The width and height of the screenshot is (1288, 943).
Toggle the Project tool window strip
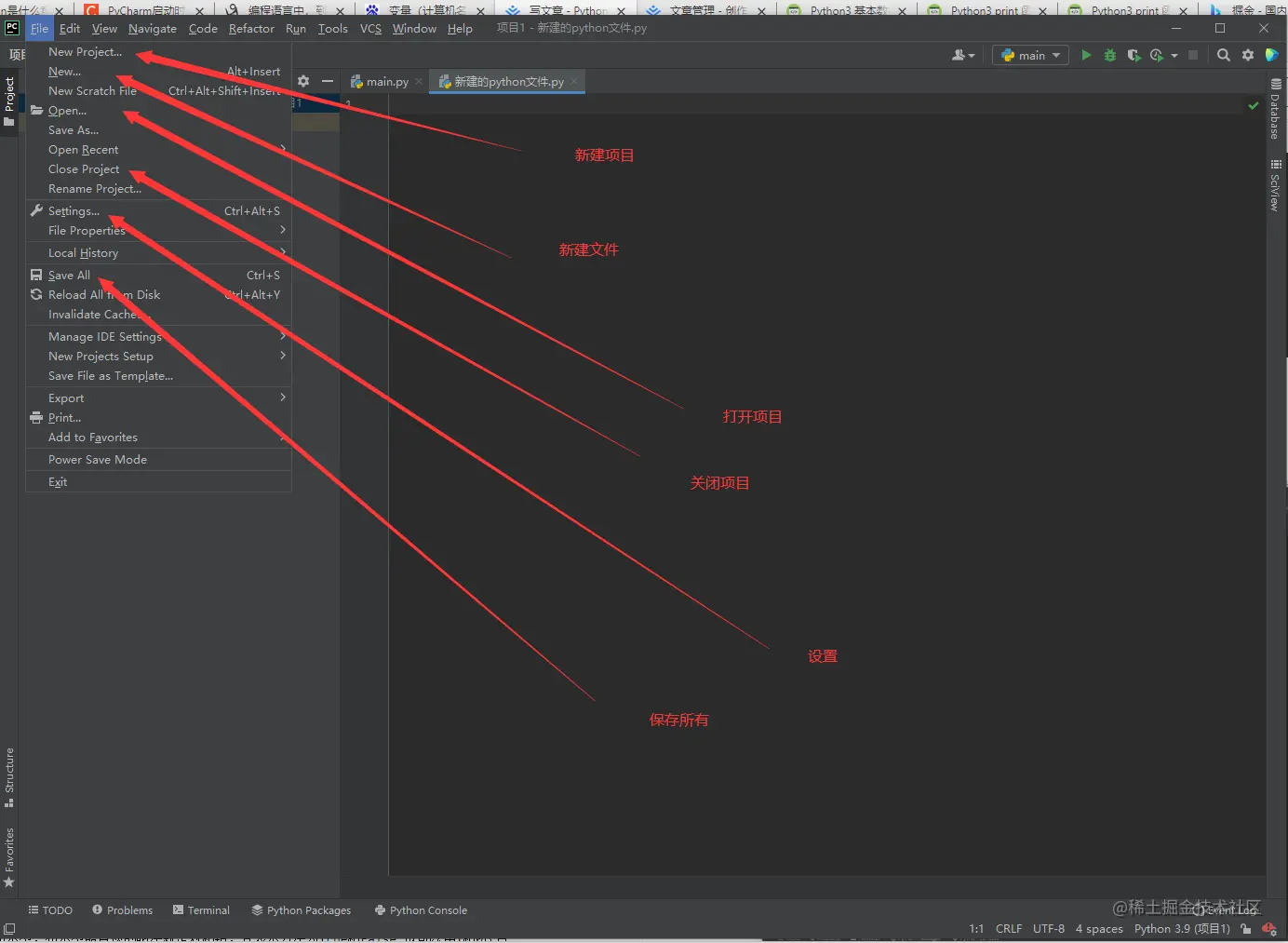coord(9,101)
